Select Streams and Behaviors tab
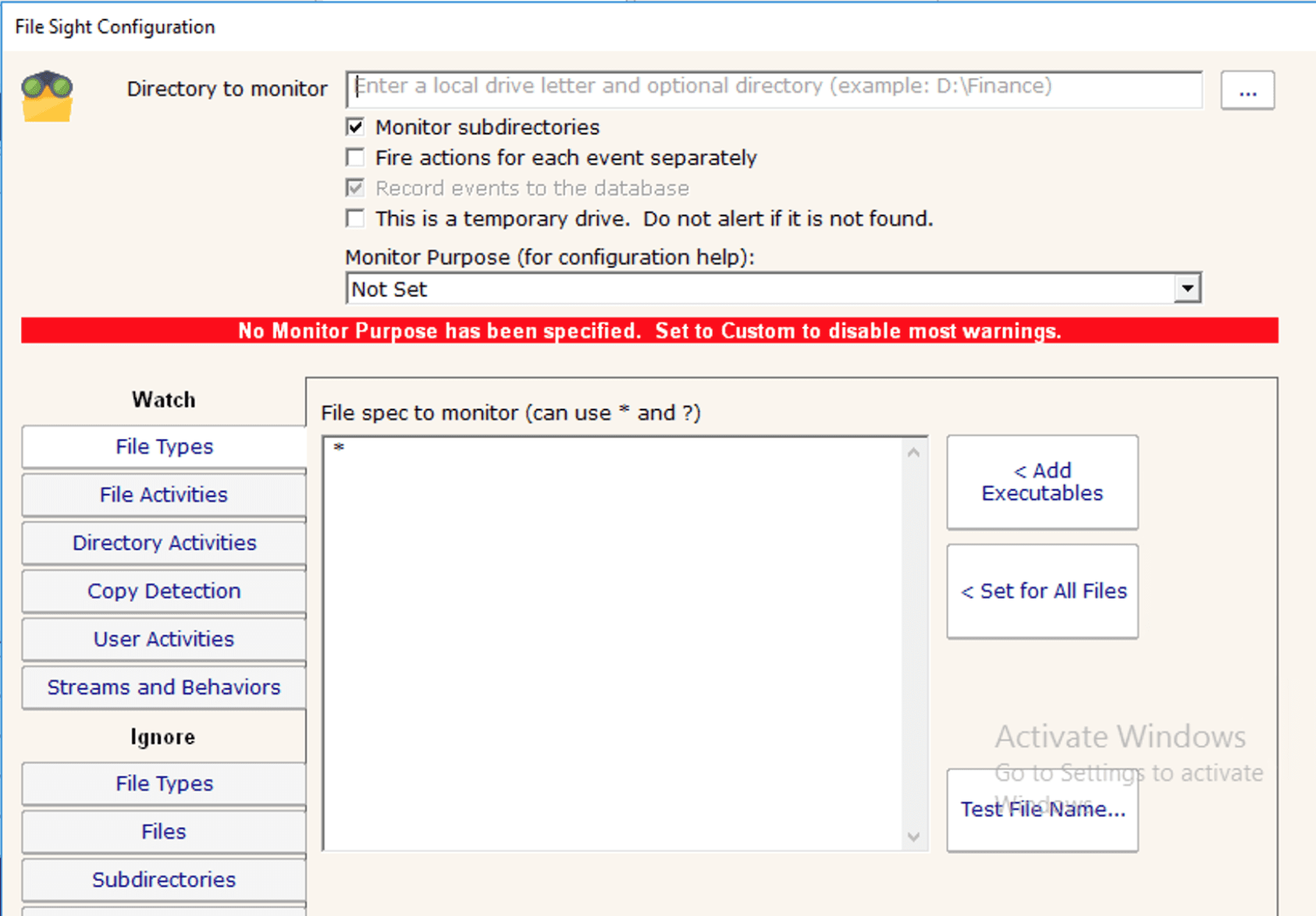1316x916 pixels. pyautogui.click(x=164, y=687)
